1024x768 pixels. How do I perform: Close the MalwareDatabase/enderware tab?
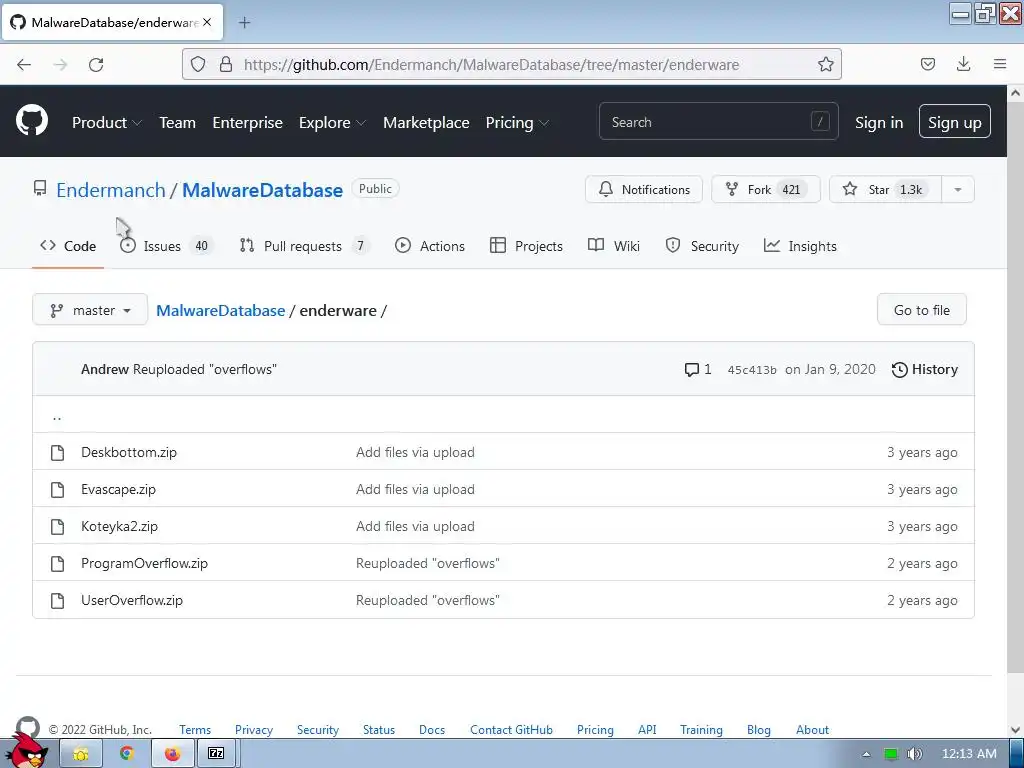tap(207, 22)
